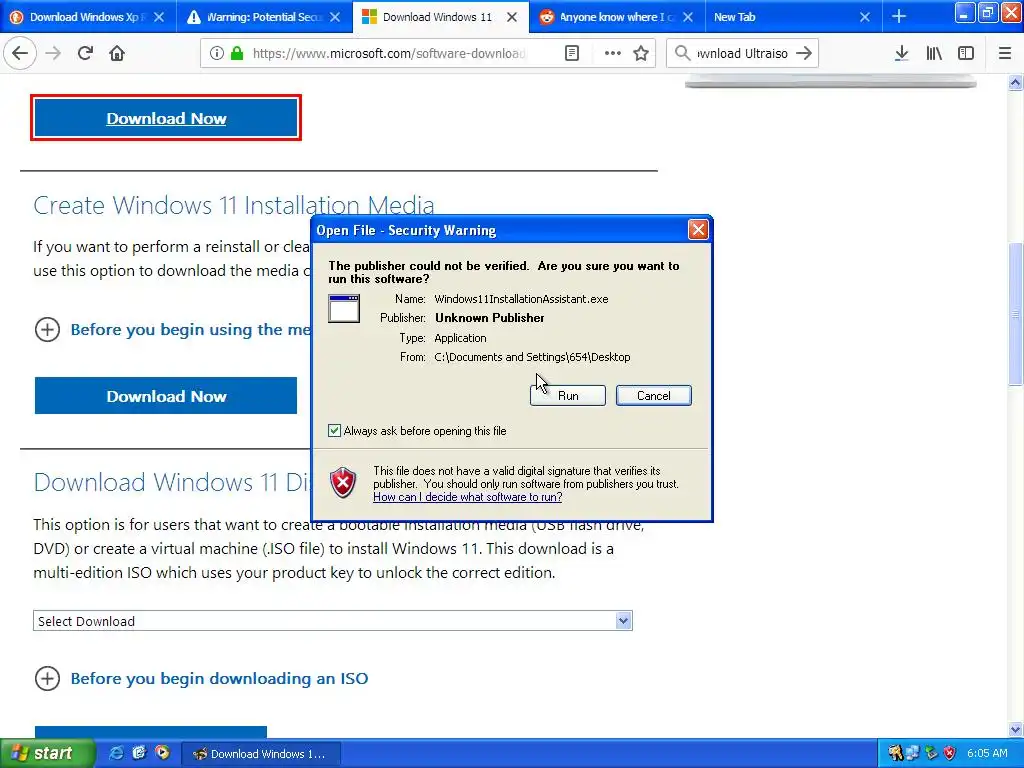Open the Firefox hamburger menu
The width and height of the screenshot is (1024, 768).
[x=1004, y=54]
